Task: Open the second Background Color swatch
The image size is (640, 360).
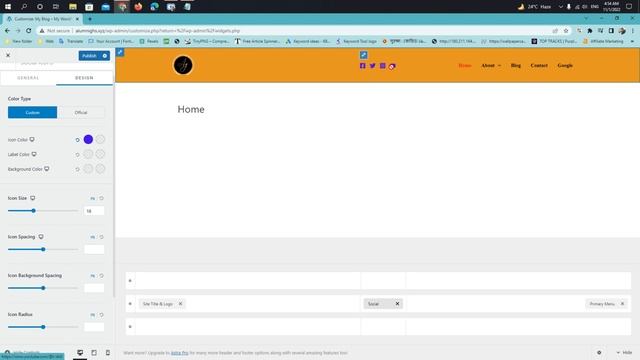Action: point(100,169)
